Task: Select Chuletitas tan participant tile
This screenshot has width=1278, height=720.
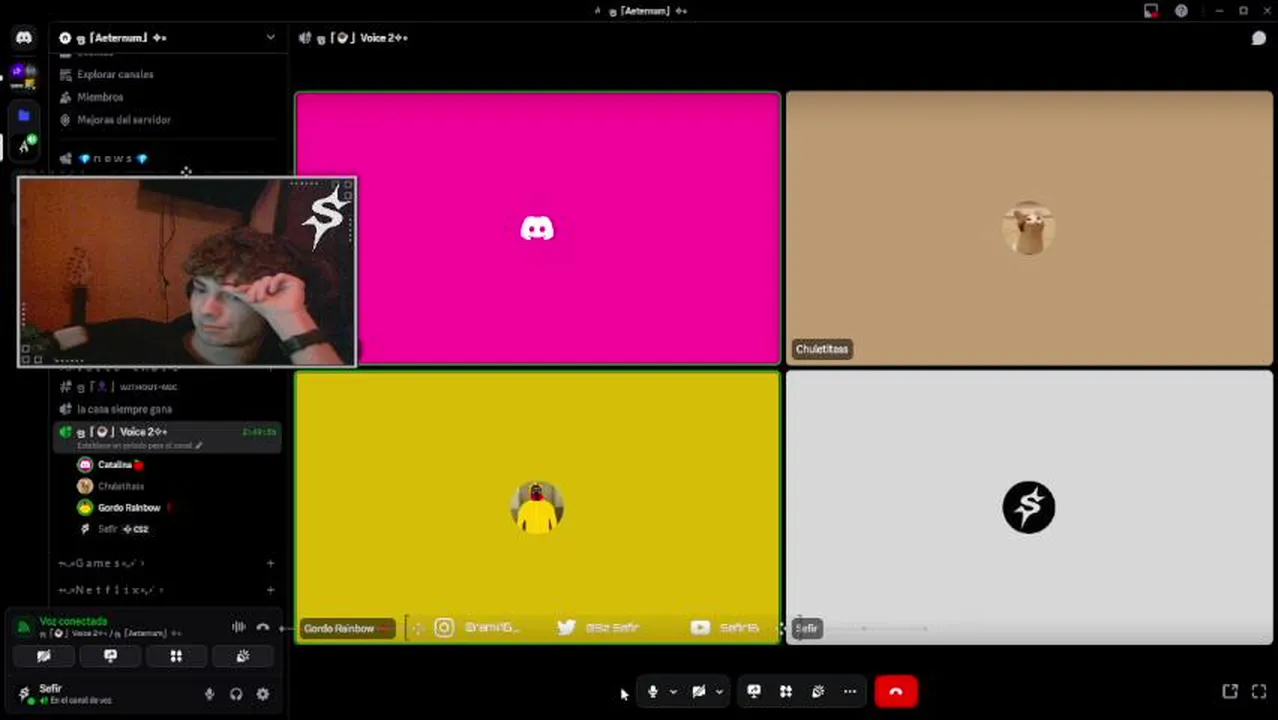Action: pyautogui.click(x=1029, y=228)
